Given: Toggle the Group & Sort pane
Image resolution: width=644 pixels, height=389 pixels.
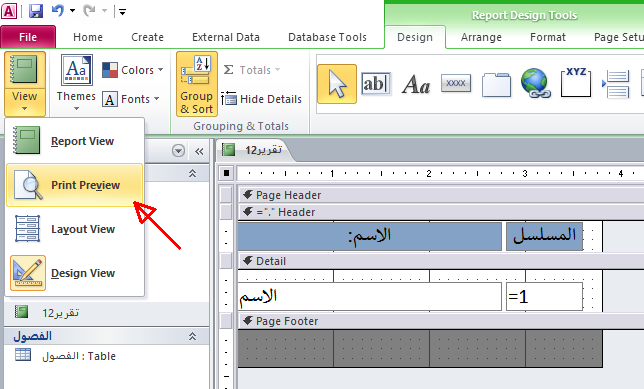Looking at the screenshot, I should click(197, 84).
